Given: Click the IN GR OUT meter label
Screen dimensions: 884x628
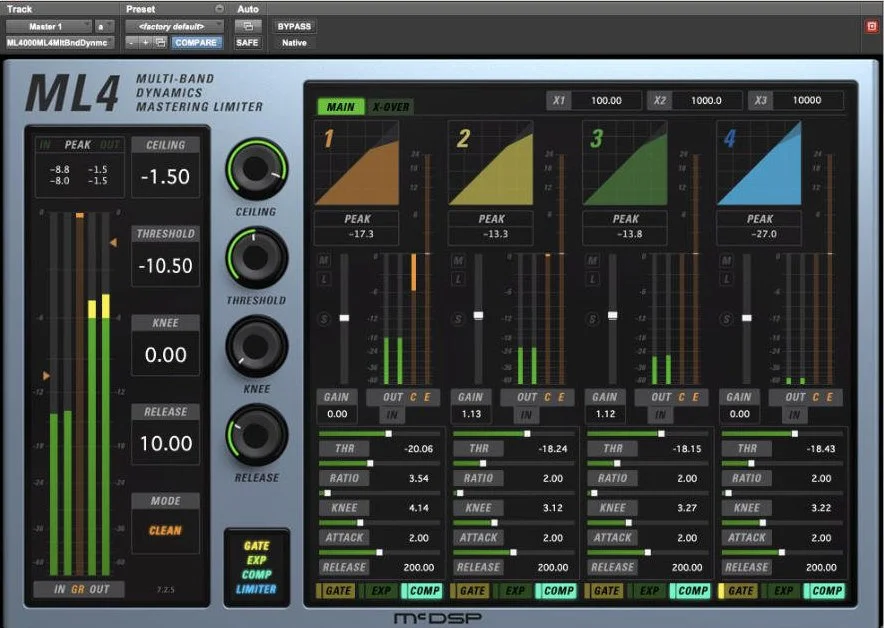Looking at the screenshot, I should tap(81, 589).
